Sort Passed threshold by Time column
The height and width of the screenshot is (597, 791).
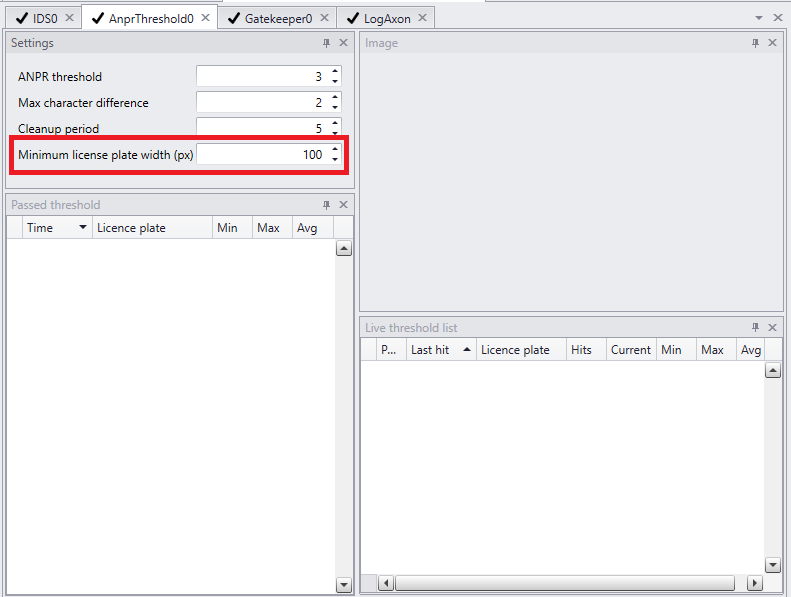57,228
